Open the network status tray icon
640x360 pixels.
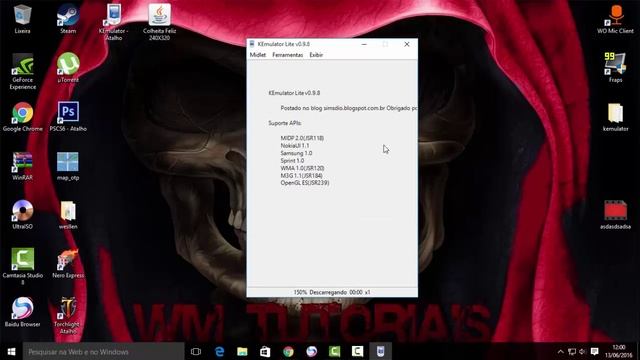click(x=572, y=351)
